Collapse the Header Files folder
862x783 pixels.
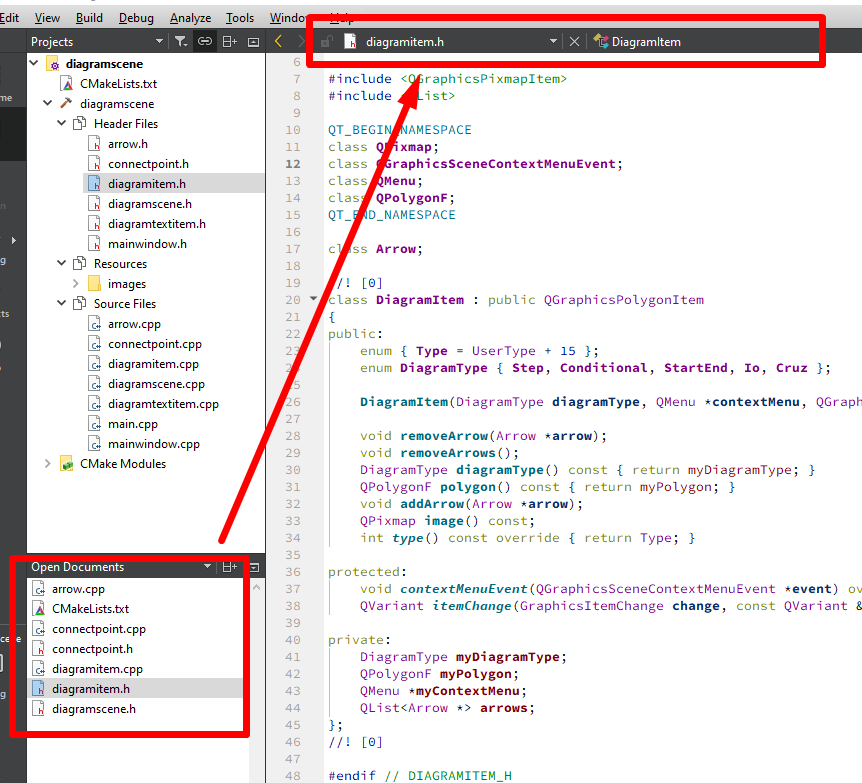[62, 123]
